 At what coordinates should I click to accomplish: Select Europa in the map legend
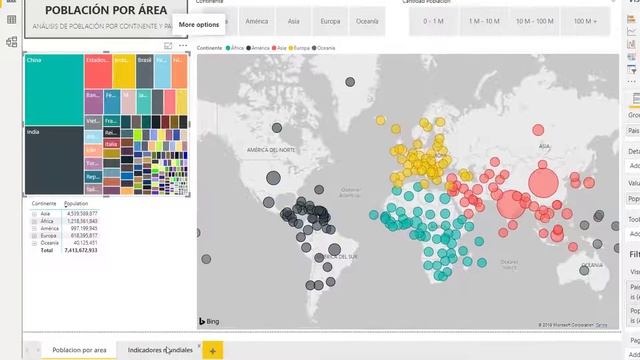tap(299, 48)
